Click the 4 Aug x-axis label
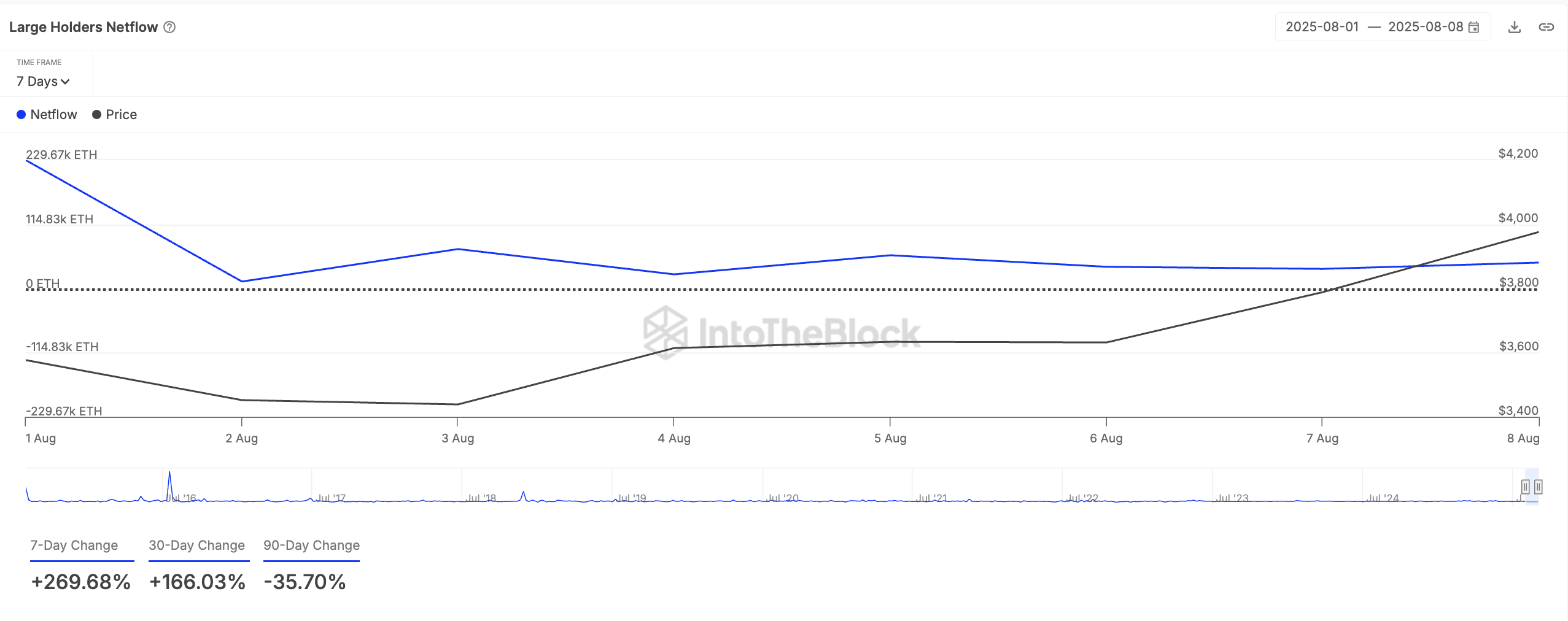This screenshot has width=1568, height=621. 674,438
